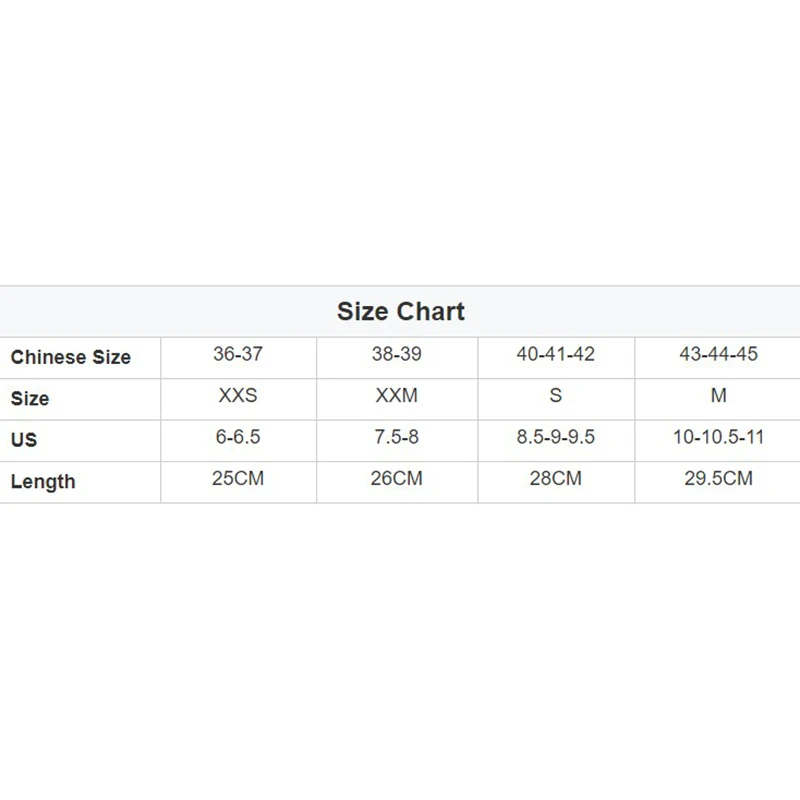This screenshot has width=800, height=800.
Task: Click the M size cell
Action: (x=718, y=396)
